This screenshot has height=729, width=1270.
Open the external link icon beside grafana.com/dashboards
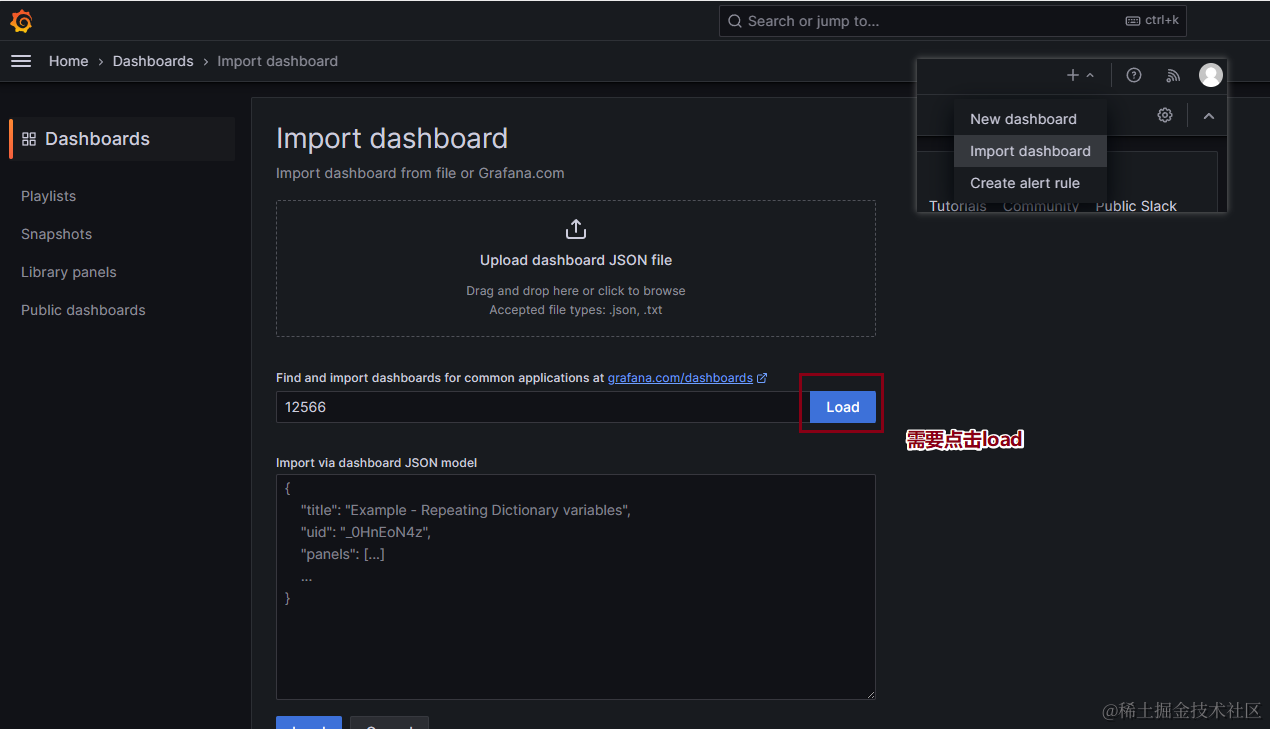tap(762, 378)
